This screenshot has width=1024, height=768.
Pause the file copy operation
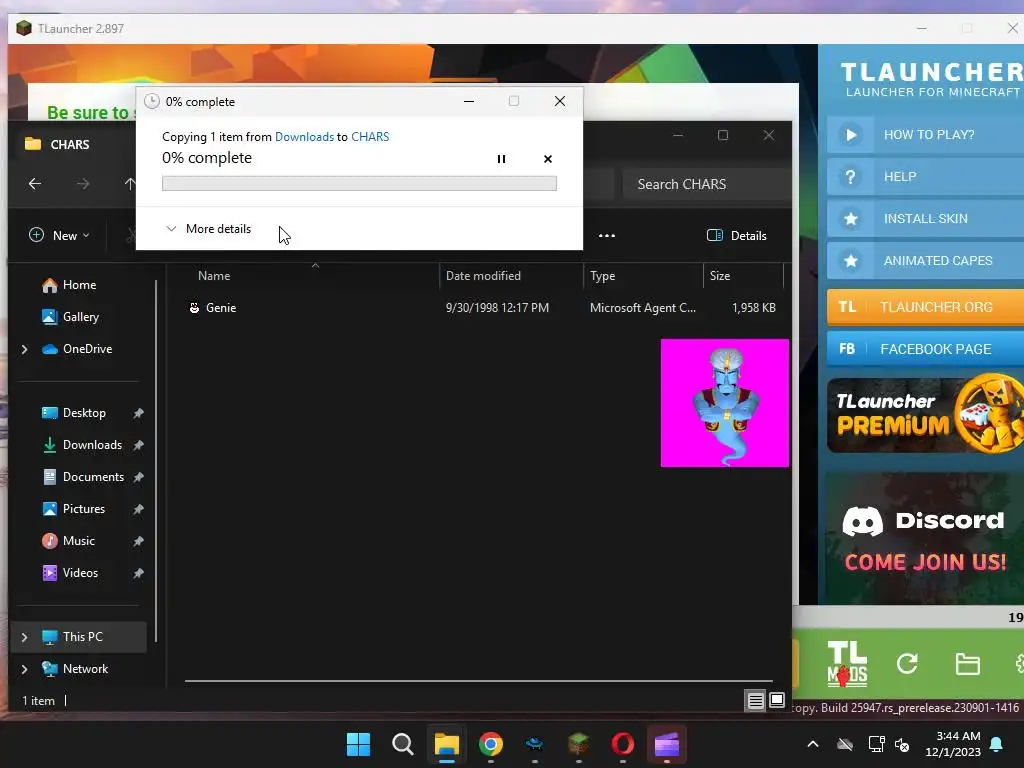tap(501, 159)
